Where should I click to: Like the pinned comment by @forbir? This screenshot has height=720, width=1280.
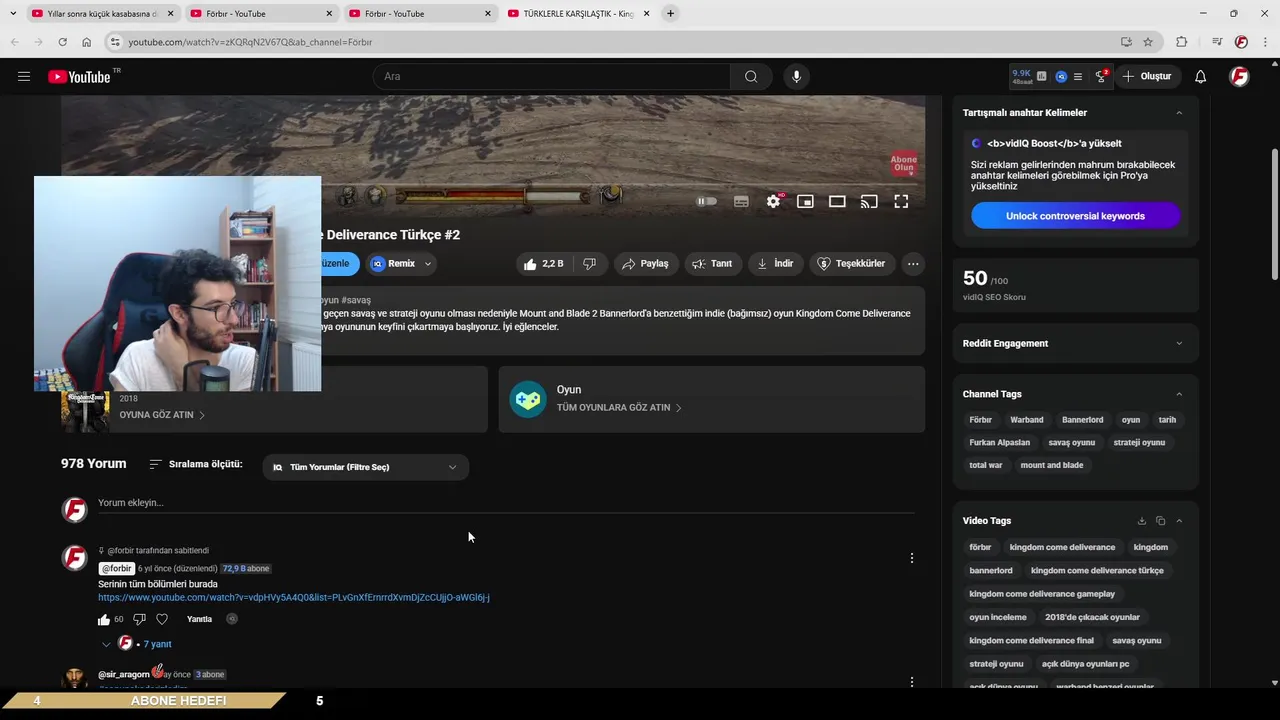[x=104, y=619]
